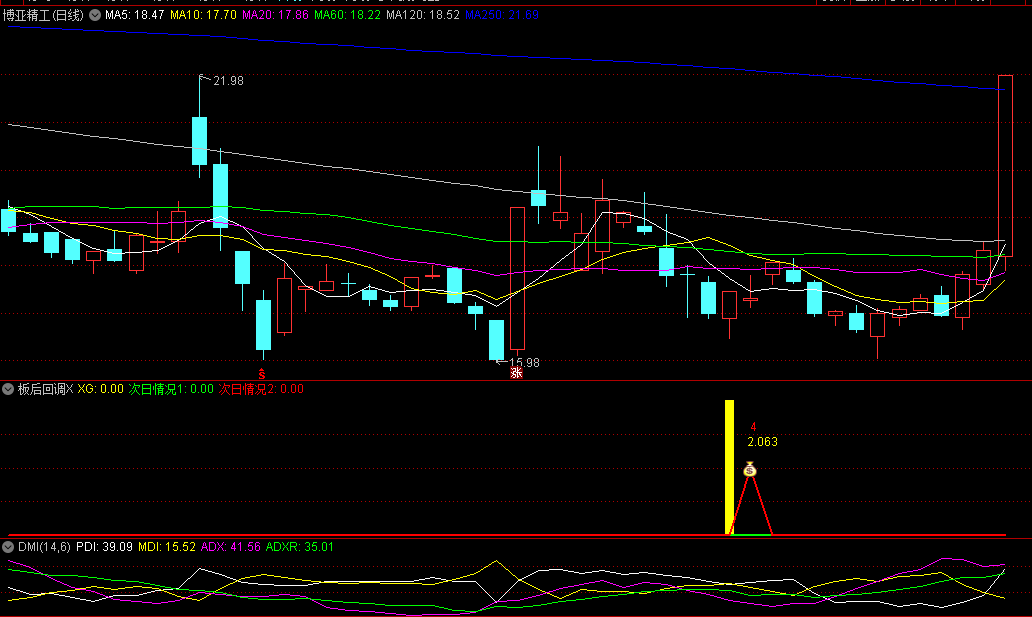The image size is (1032, 617).
Task: Click the PDI: 39.09 value
Action: pyautogui.click(x=104, y=547)
